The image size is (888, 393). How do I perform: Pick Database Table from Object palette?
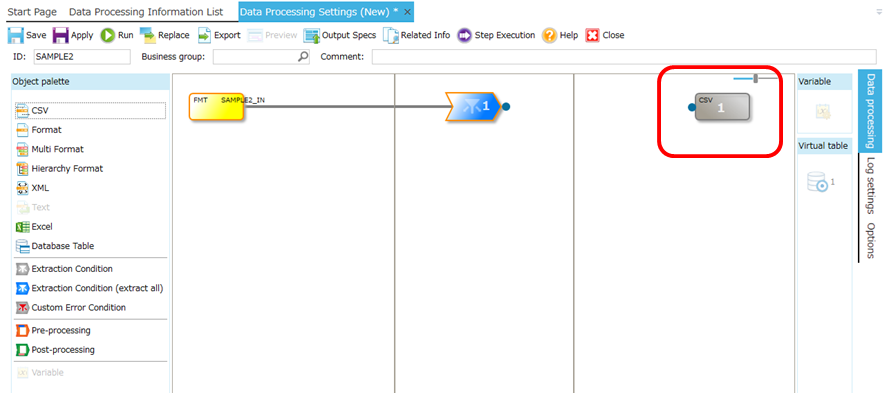pyautogui.click(x=56, y=246)
